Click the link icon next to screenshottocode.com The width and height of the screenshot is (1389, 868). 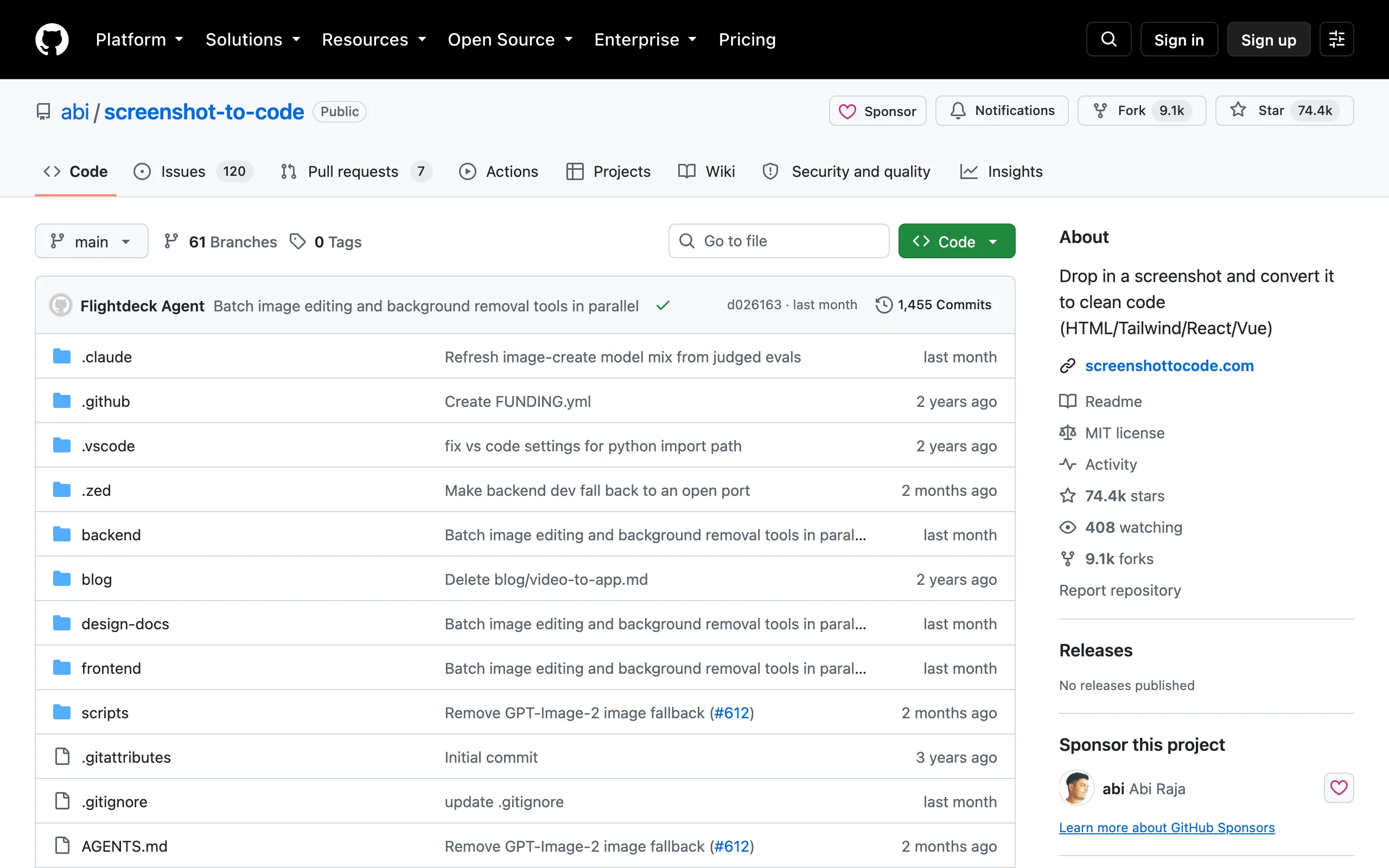click(x=1068, y=366)
